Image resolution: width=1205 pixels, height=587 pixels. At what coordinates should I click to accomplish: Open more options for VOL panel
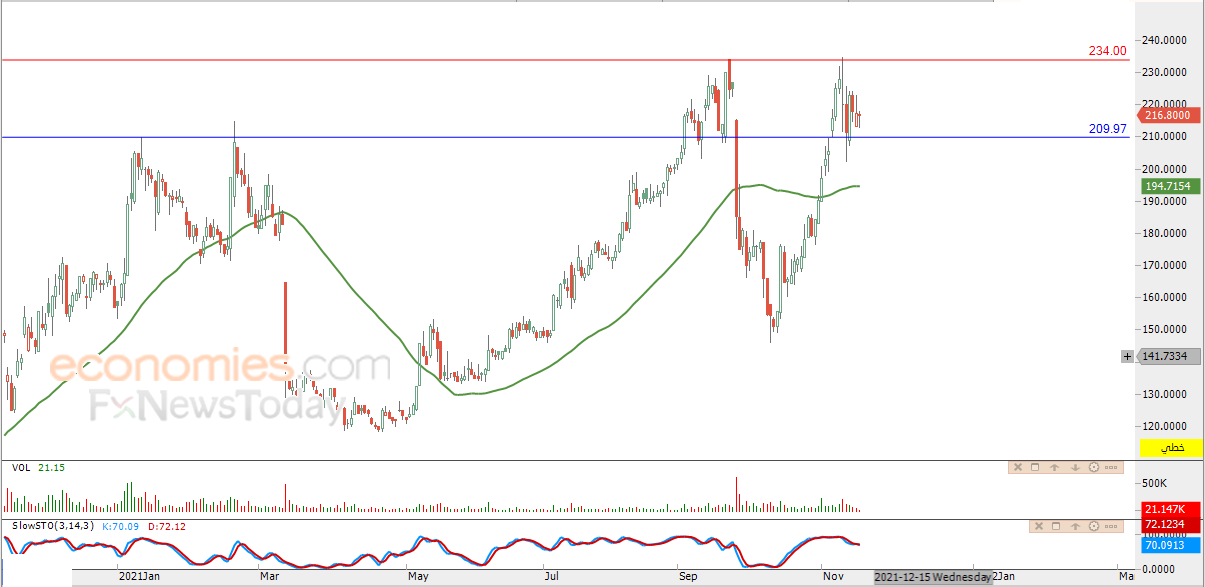[1111, 467]
